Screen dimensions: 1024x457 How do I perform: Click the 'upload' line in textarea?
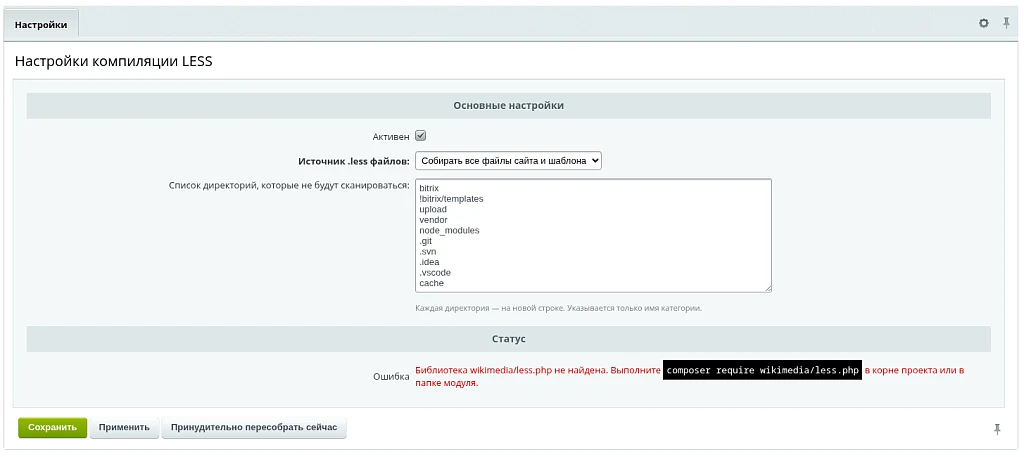click(433, 209)
